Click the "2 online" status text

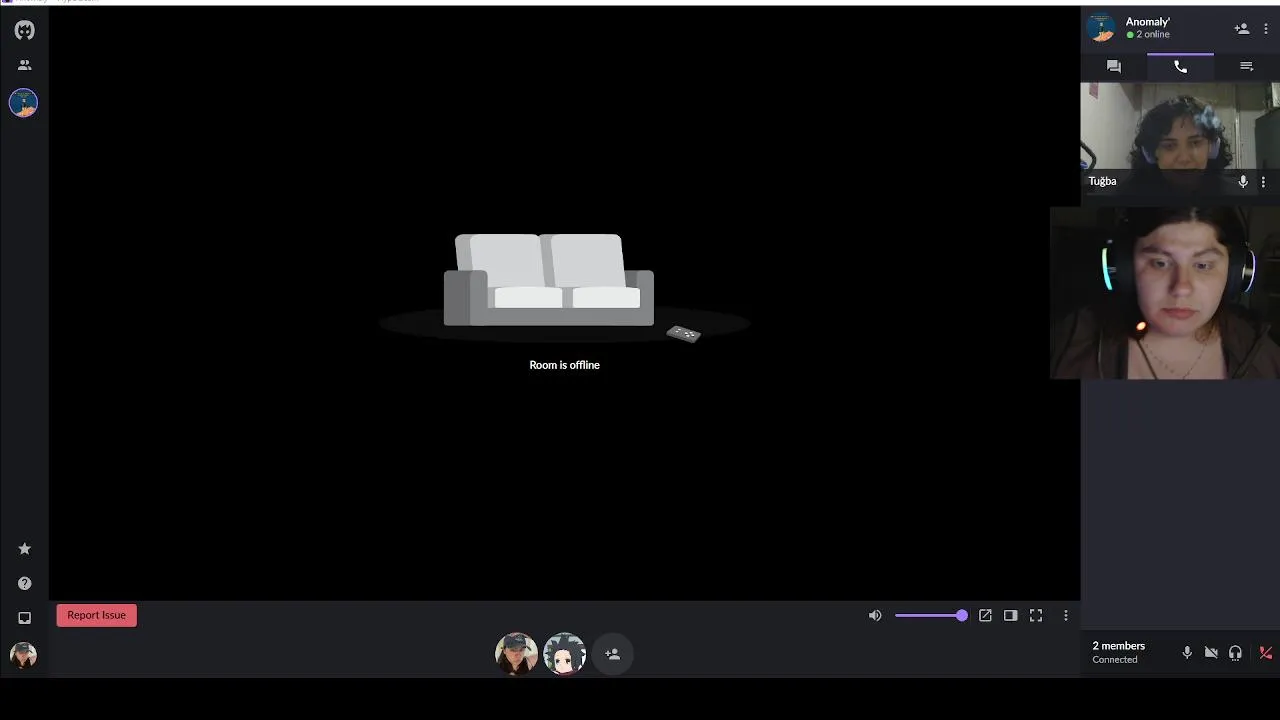point(1153,35)
